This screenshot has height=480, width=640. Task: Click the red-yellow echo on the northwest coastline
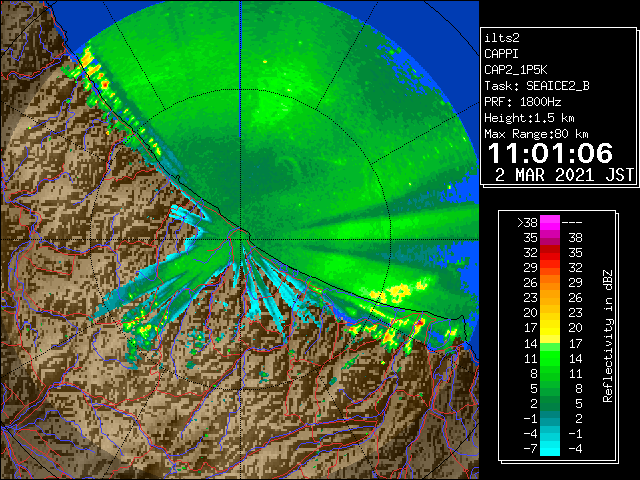tap(95, 71)
